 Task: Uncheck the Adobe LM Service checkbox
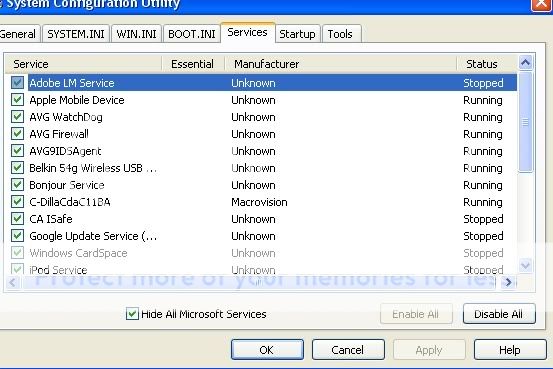tap(17, 83)
